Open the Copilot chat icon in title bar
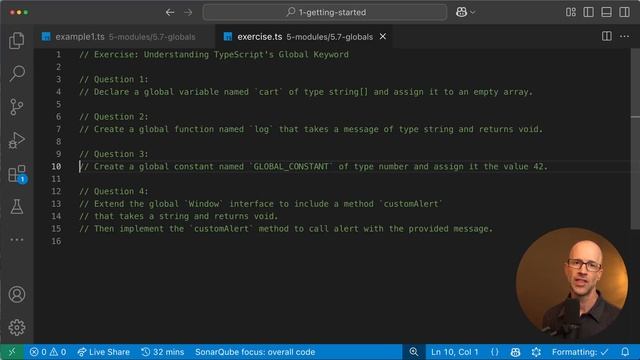640x360 pixels. pos(461,12)
